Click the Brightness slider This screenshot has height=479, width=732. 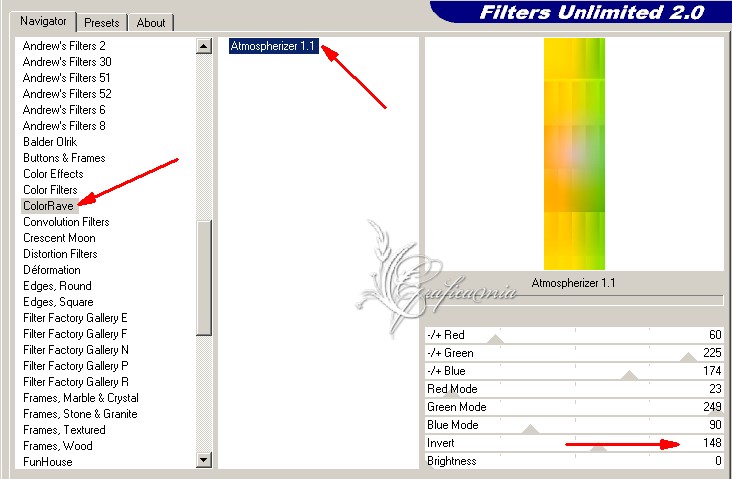pyautogui.click(x=574, y=461)
